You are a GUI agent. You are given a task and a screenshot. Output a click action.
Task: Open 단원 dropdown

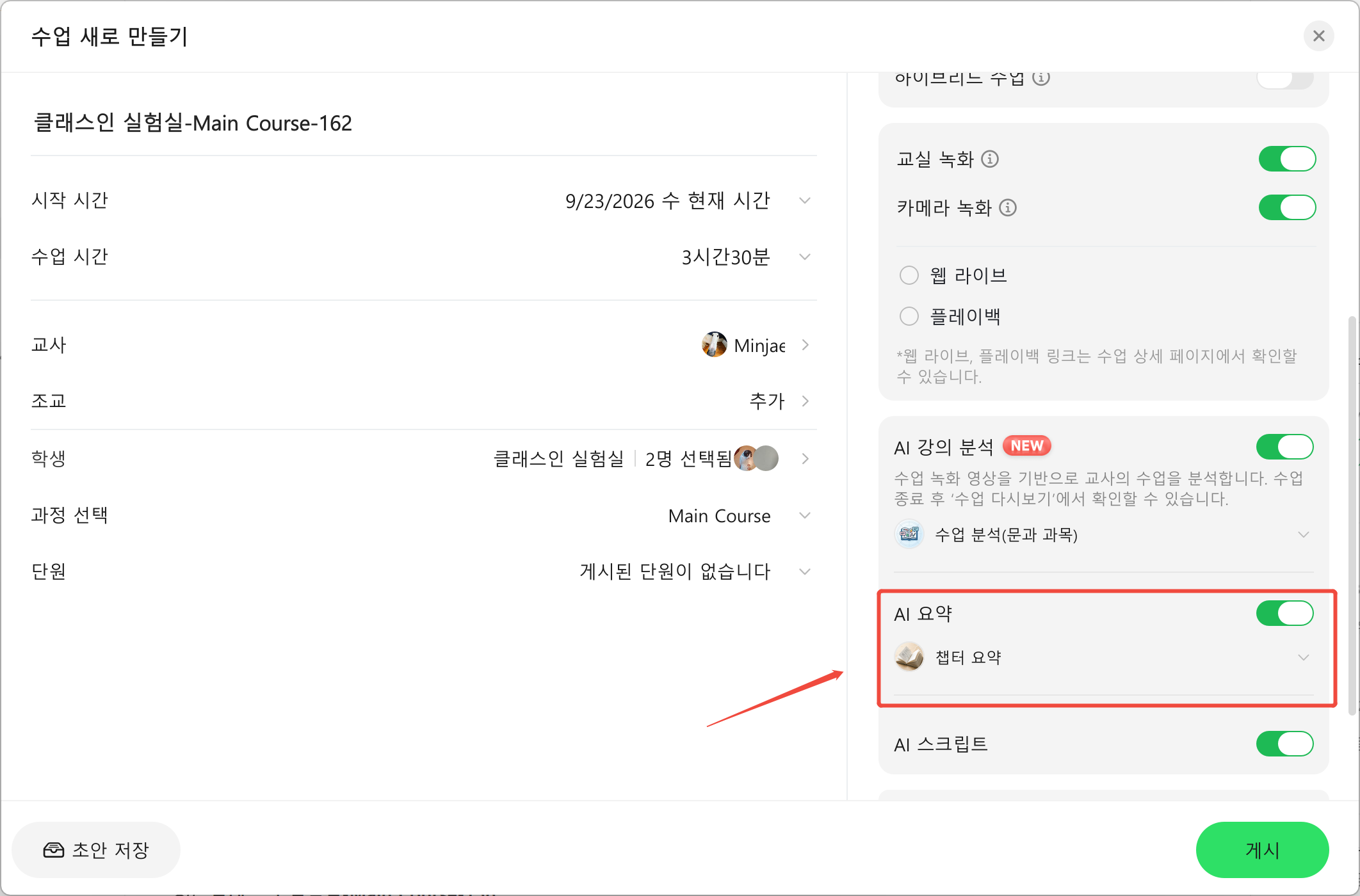[x=805, y=571]
